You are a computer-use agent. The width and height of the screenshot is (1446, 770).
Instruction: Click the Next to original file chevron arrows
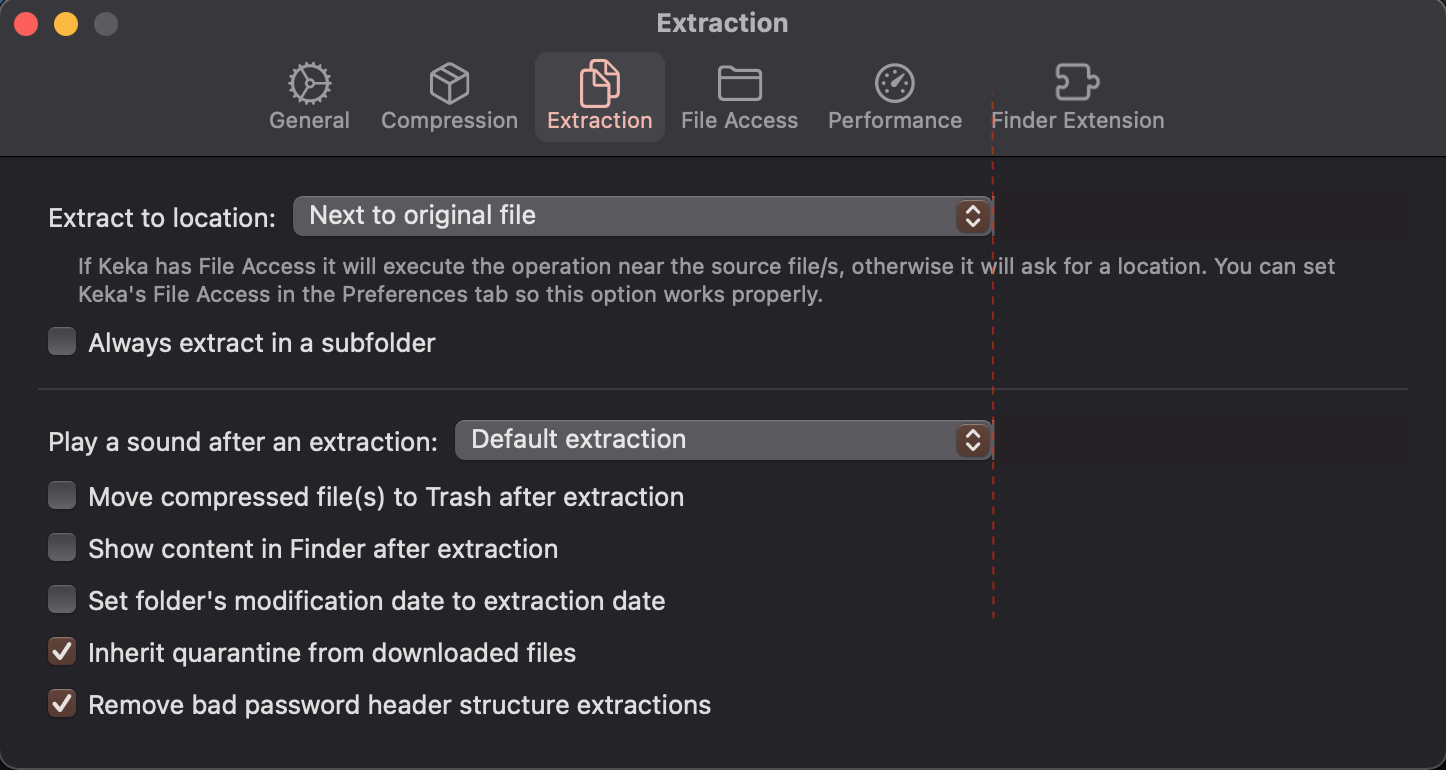972,216
